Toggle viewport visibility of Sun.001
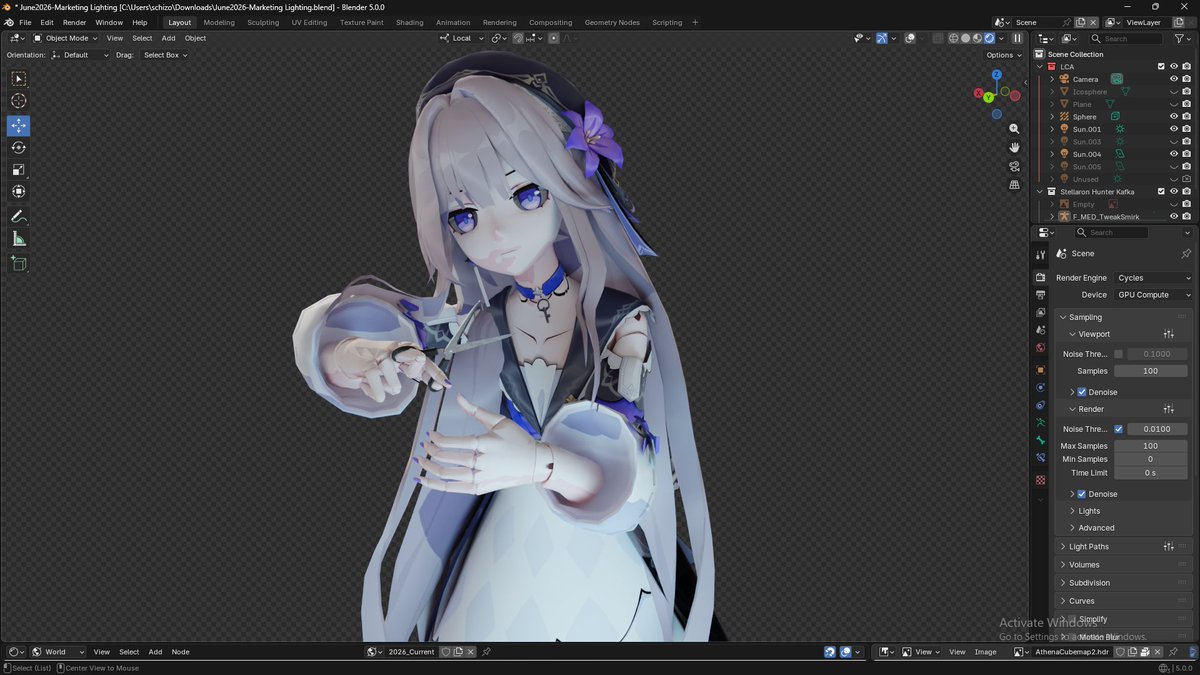Image resolution: width=1200 pixels, height=675 pixels. coord(1174,129)
